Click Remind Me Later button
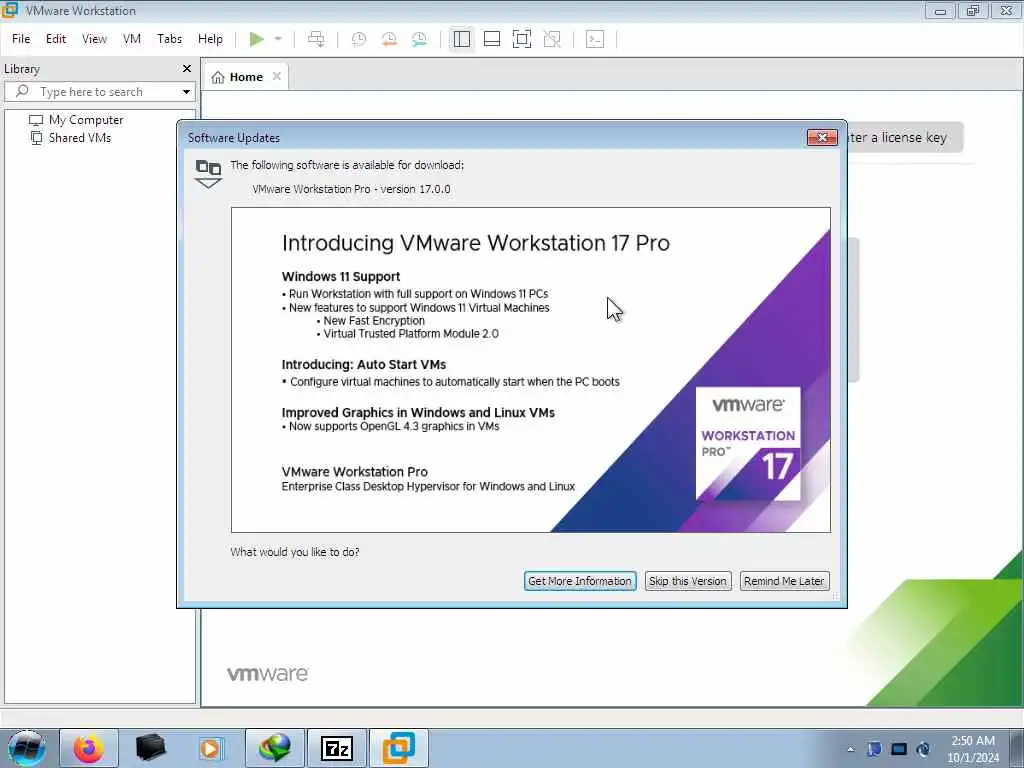The width and height of the screenshot is (1024, 768). pos(784,581)
